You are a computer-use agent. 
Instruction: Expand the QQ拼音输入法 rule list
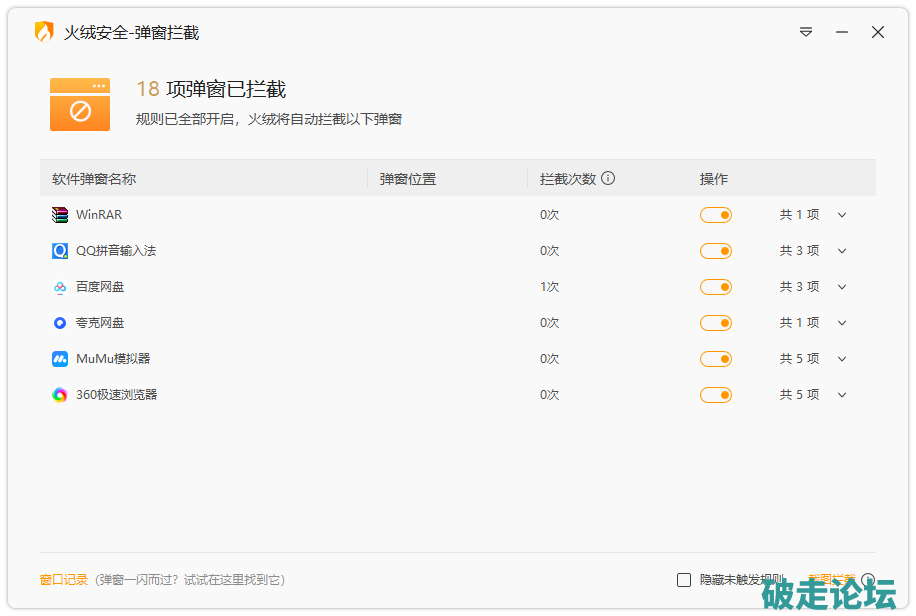click(x=842, y=251)
